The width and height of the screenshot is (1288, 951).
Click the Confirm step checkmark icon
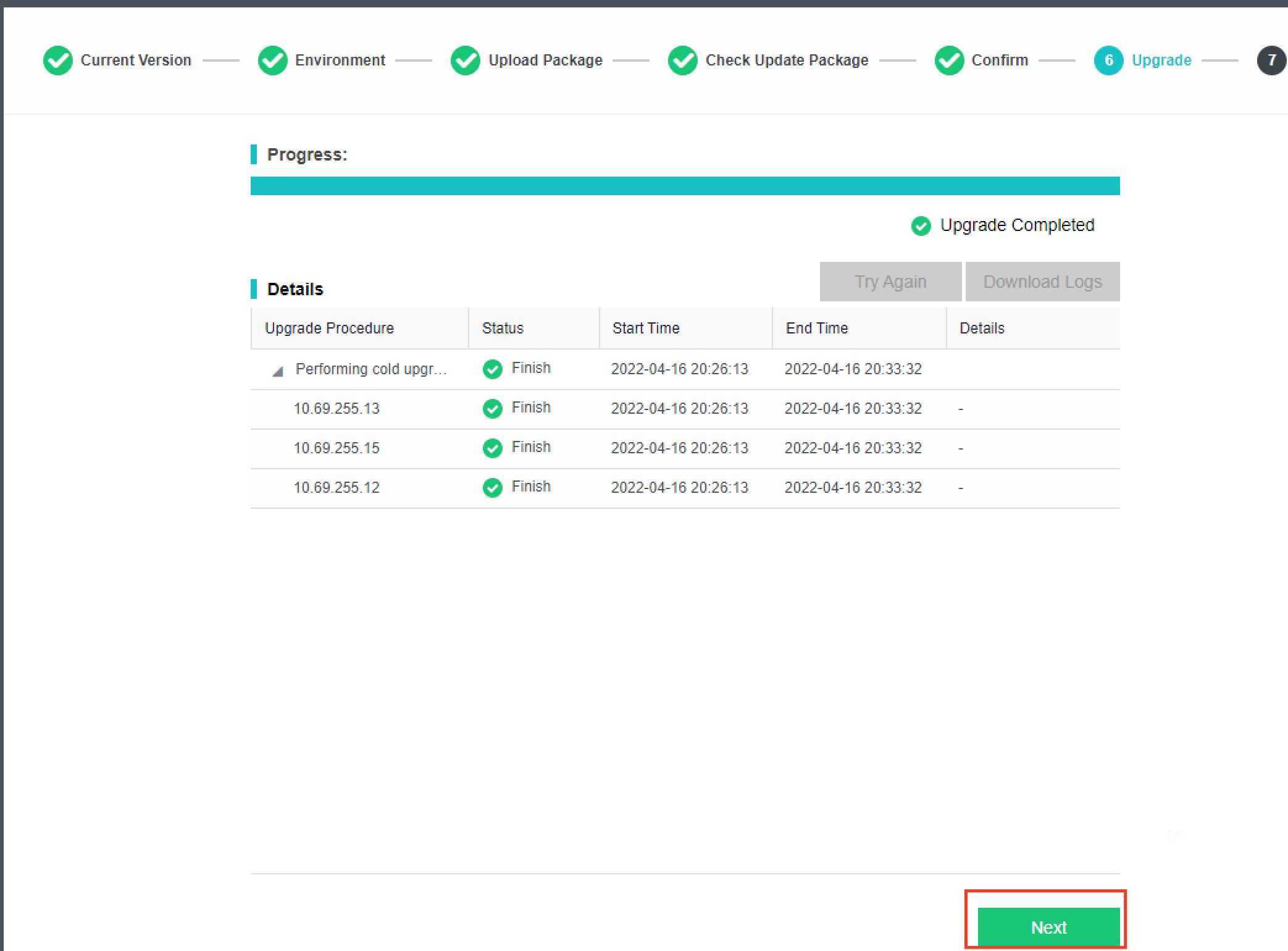[949, 61]
